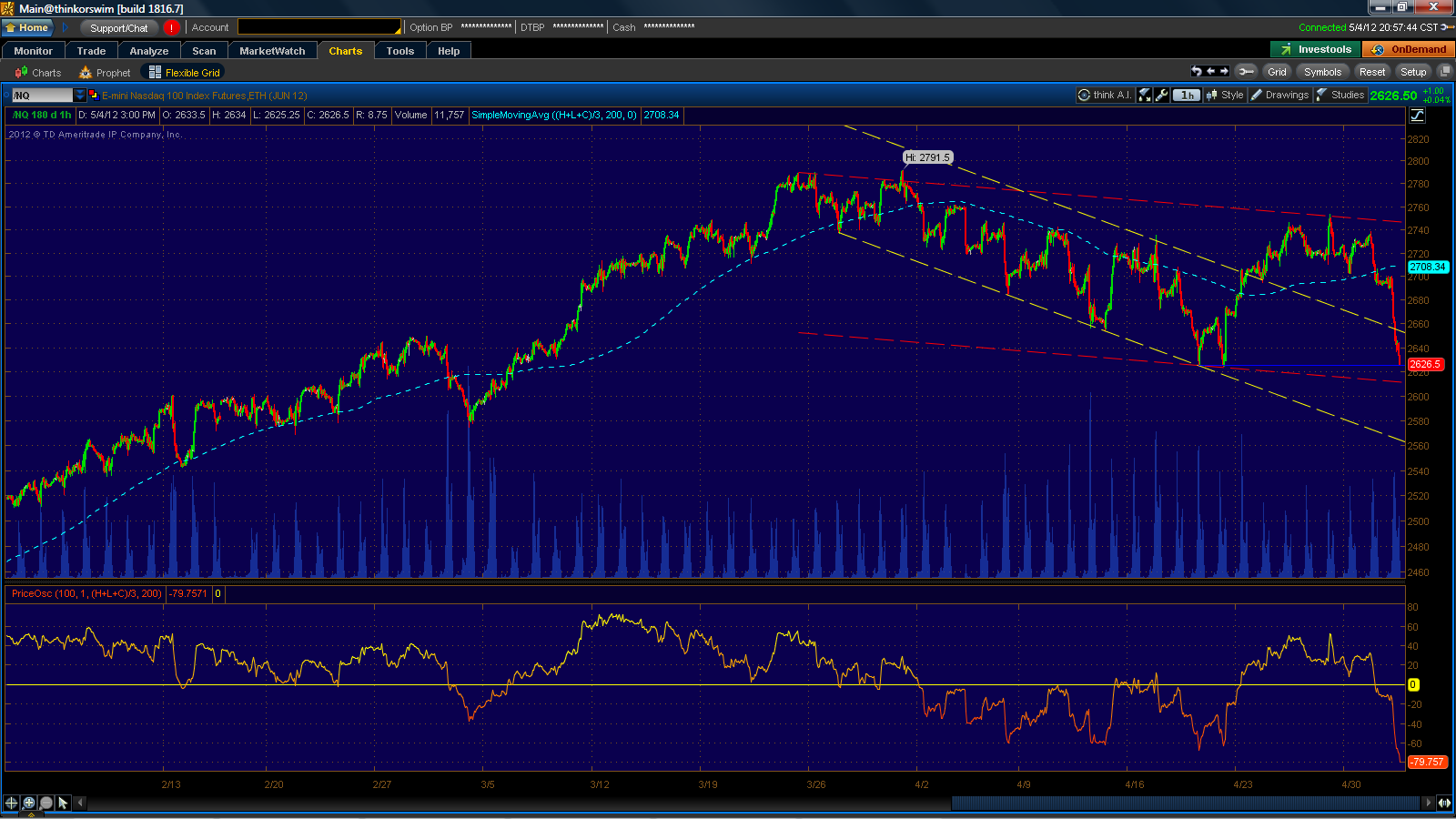Image resolution: width=1456 pixels, height=819 pixels.
Task: Click the small arrow next to Home
Action: point(66,27)
